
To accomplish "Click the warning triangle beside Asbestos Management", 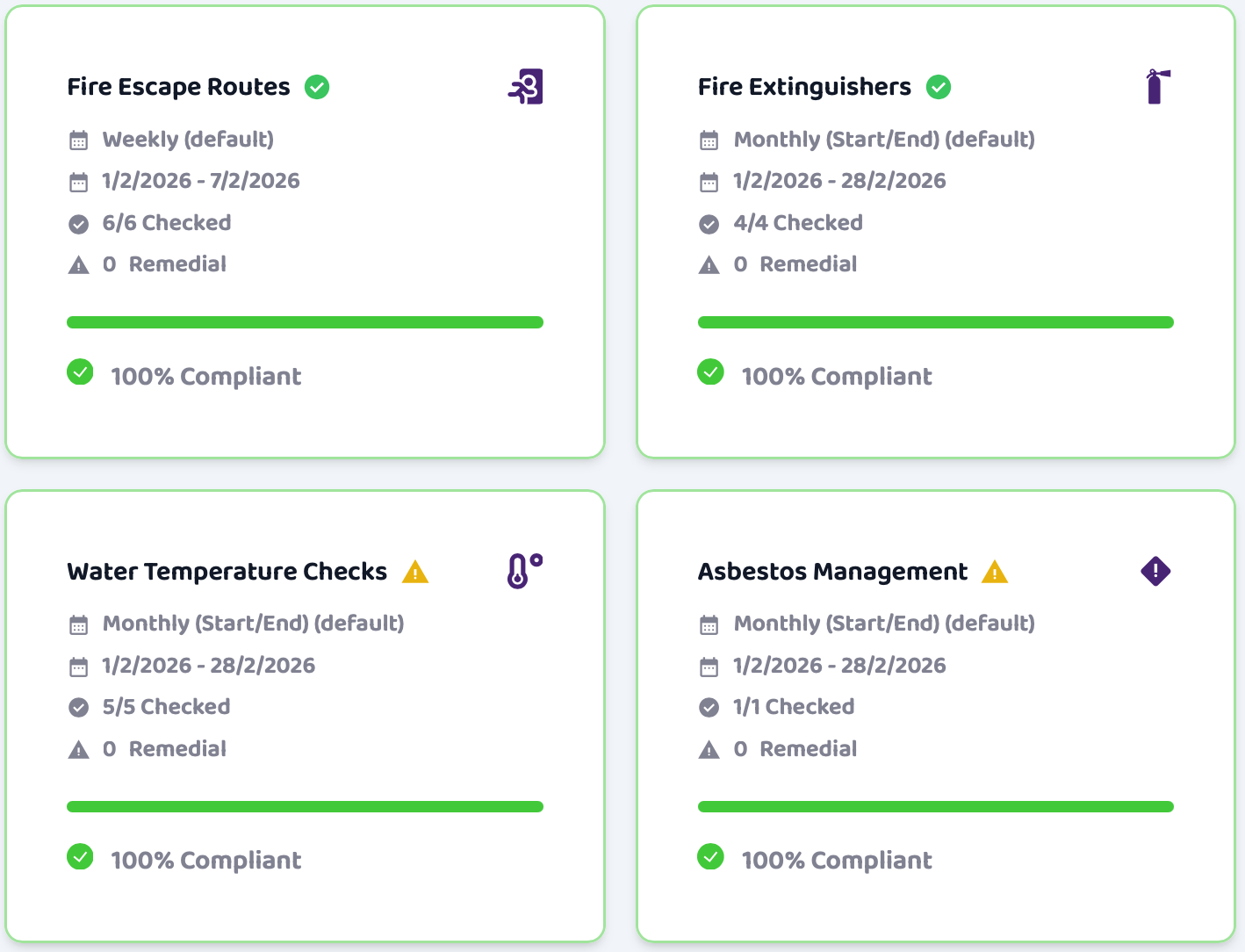I will pos(994,571).
